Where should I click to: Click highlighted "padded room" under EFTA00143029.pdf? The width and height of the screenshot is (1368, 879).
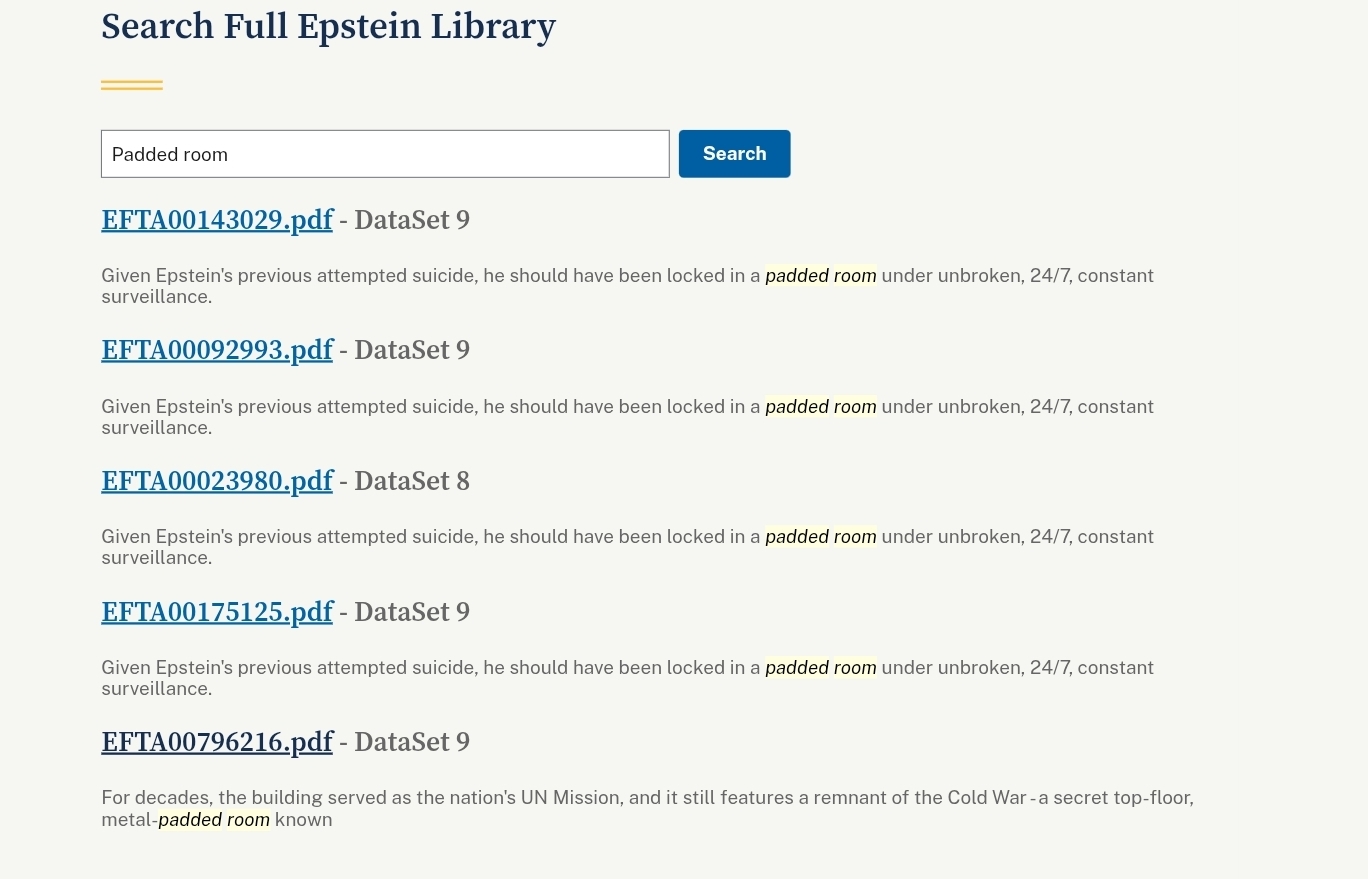click(x=820, y=276)
